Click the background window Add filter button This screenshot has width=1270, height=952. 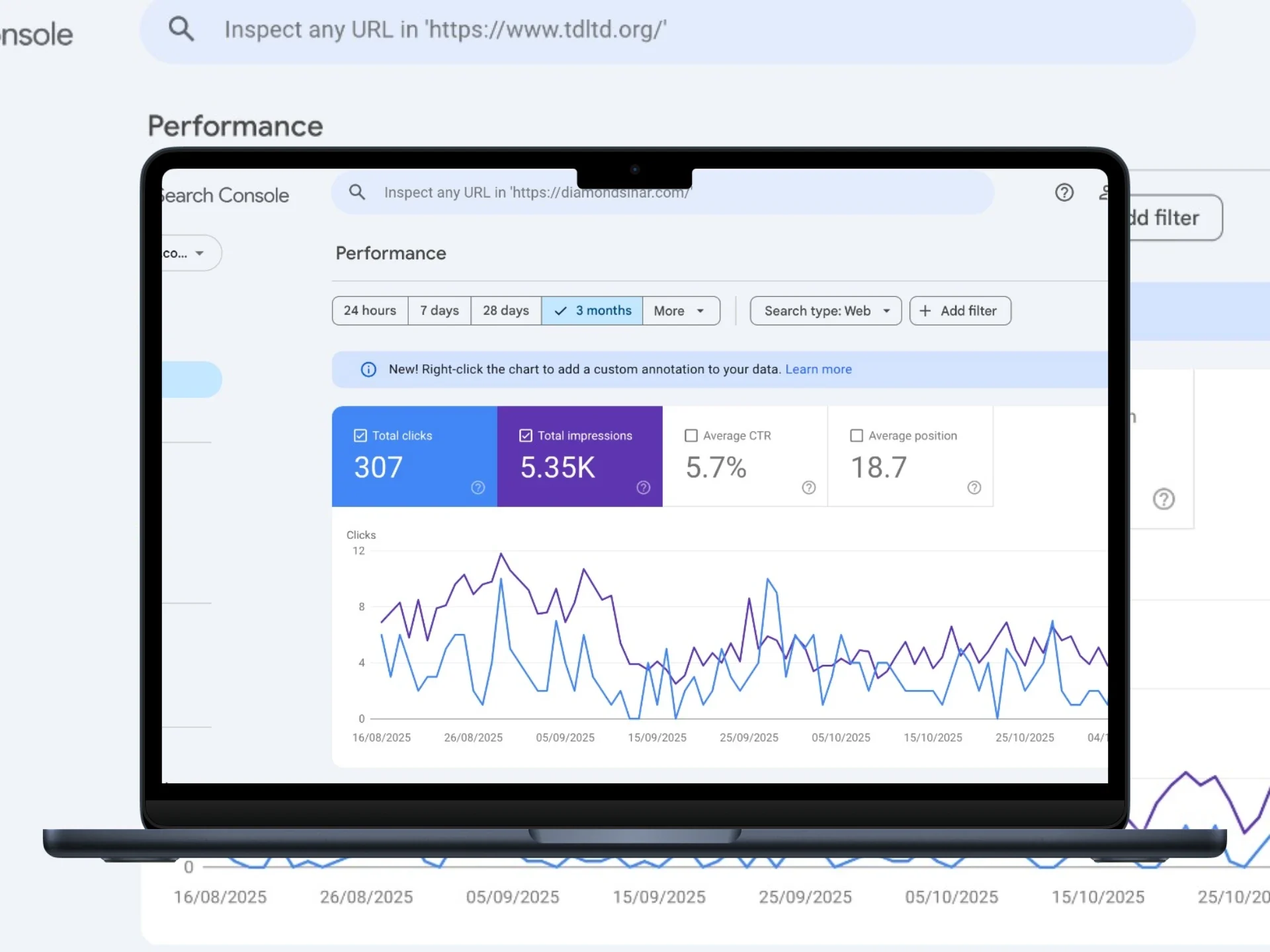1175,218
